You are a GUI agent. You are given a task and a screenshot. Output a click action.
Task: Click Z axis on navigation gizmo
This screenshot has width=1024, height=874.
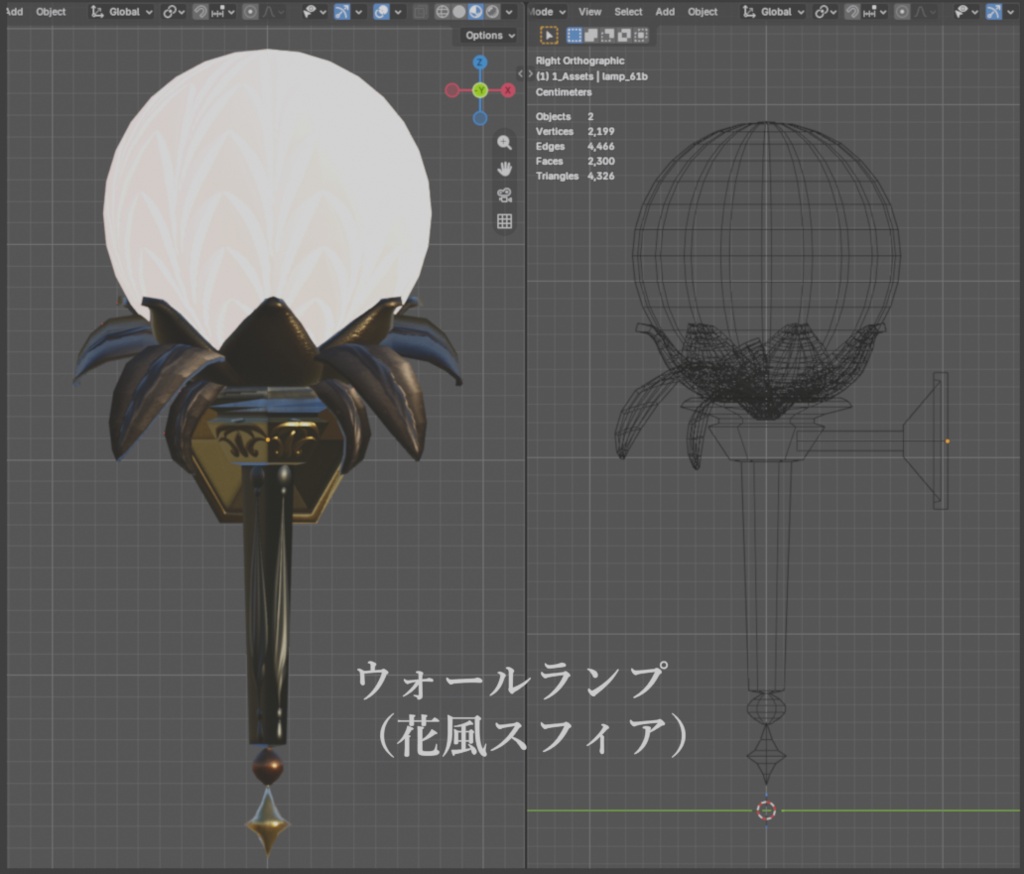(x=480, y=62)
